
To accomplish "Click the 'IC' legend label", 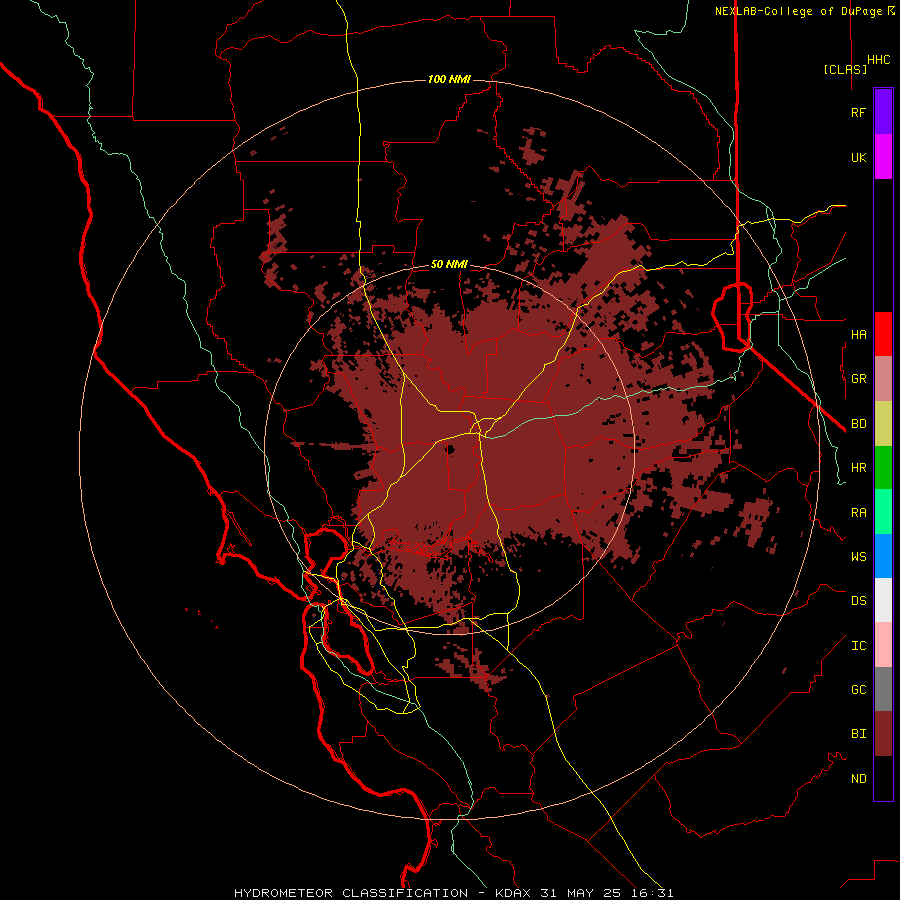I will click(858, 646).
